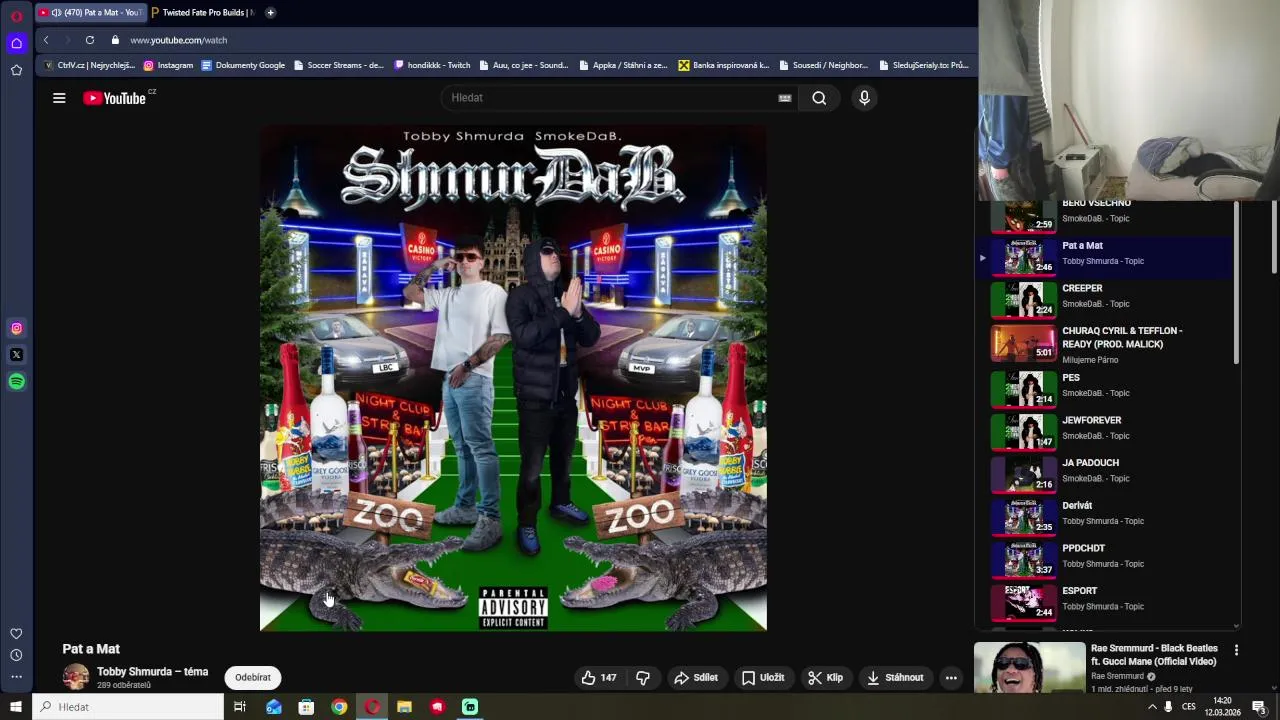The height and width of the screenshot is (720, 1280).
Task: Switch to Pat a Mat YouTube tab
Action: pyautogui.click(x=90, y=13)
